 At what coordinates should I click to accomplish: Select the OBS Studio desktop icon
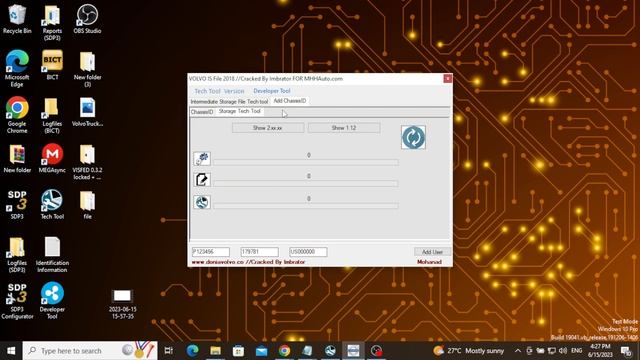pyautogui.click(x=87, y=19)
